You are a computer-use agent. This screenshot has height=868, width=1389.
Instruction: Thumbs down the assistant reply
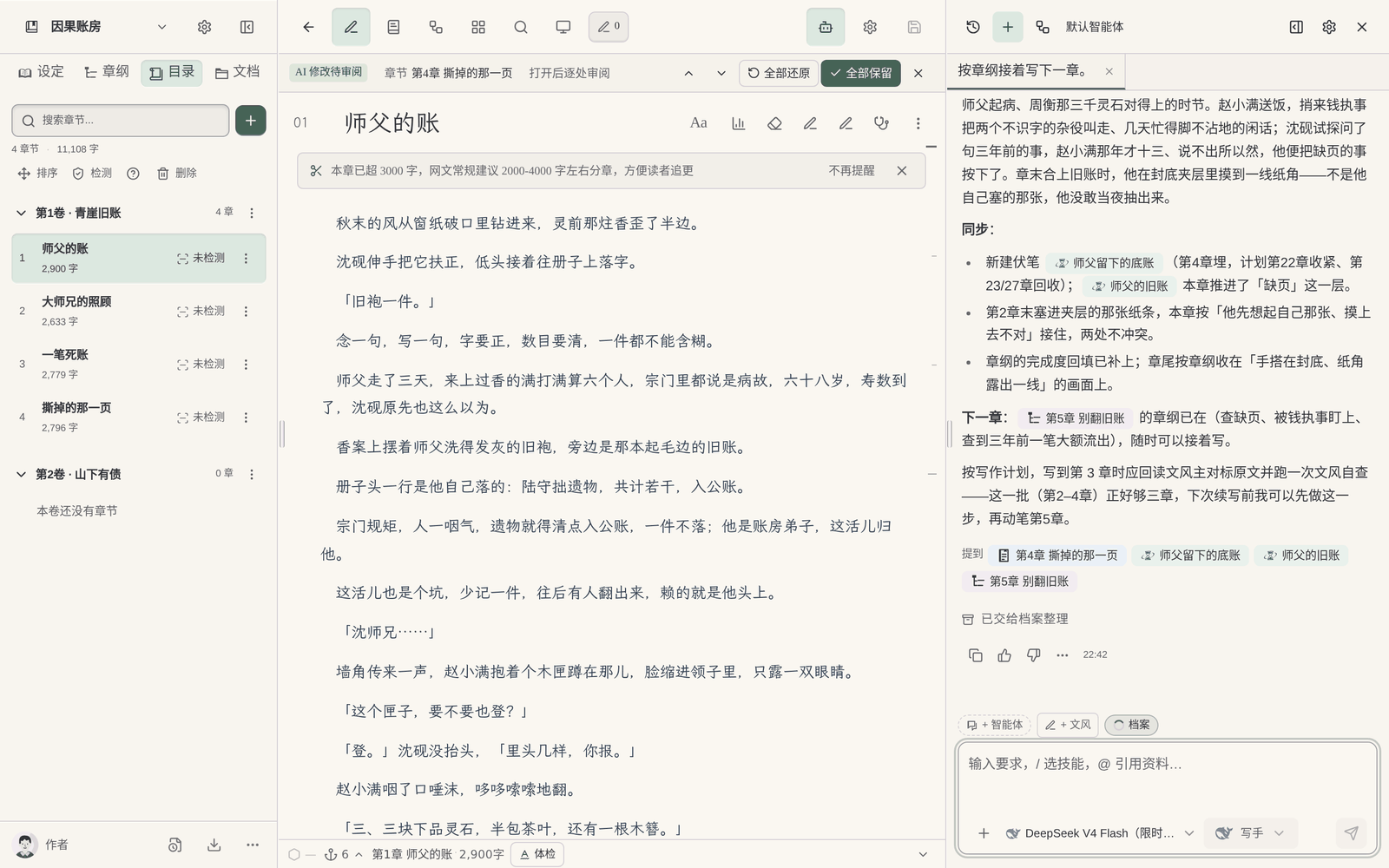click(1033, 655)
